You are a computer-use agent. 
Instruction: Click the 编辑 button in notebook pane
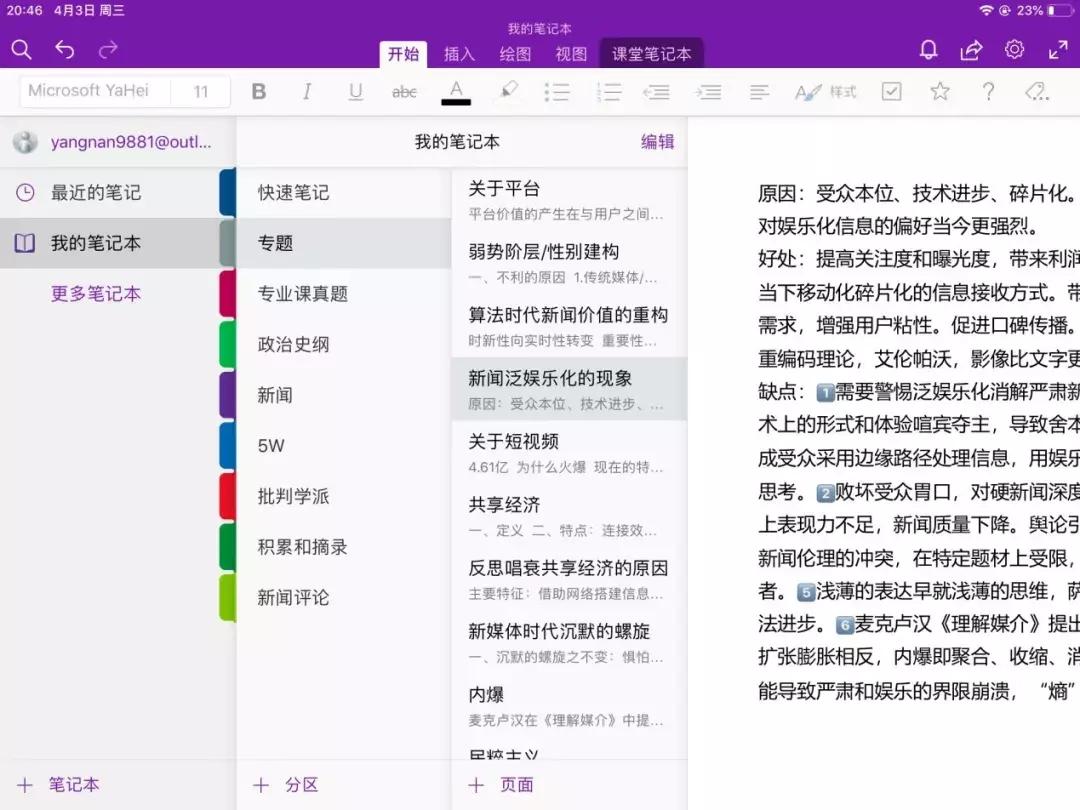tap(658, 143)
